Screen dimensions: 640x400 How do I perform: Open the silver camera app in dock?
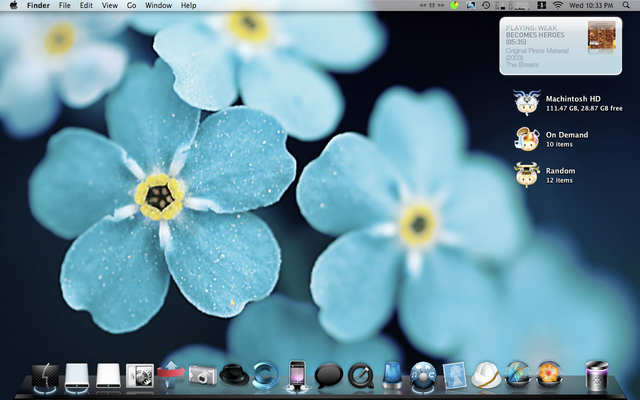202,375
